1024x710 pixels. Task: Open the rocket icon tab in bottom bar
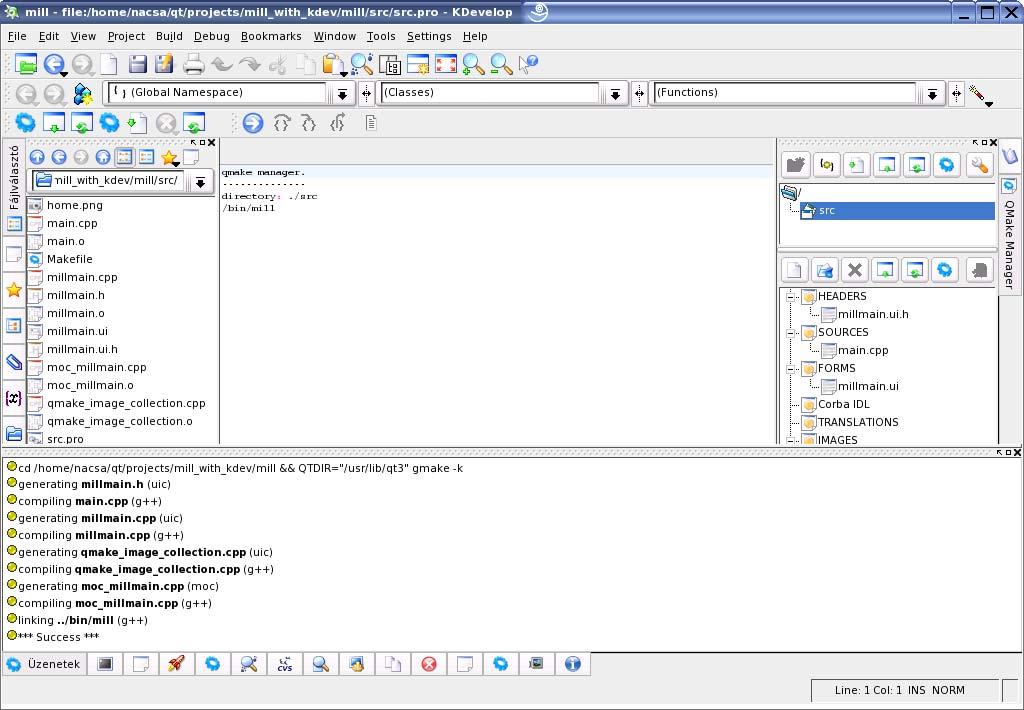click(x=176, y=664)
